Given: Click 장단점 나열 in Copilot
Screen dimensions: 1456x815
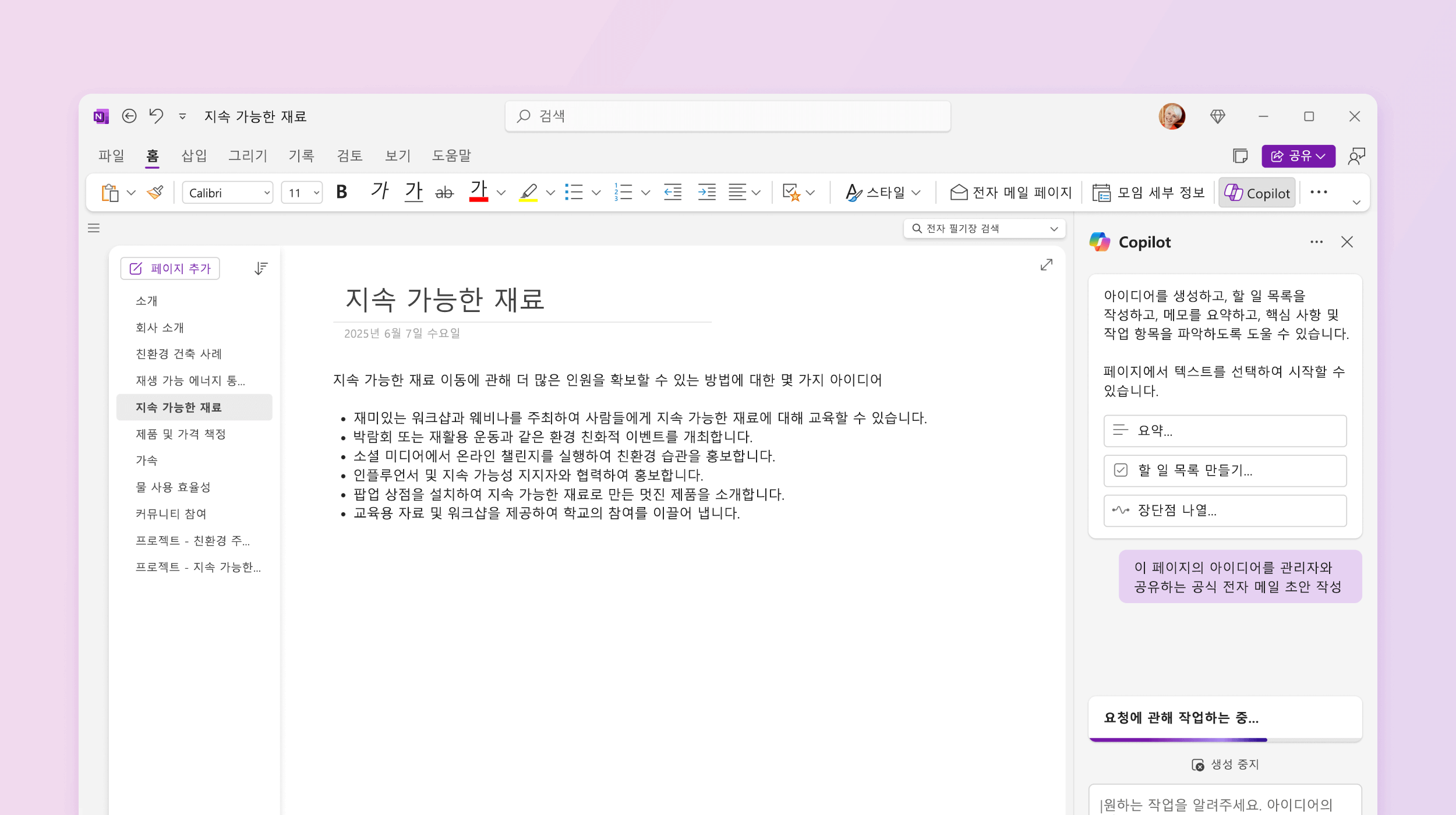Looking at the screenshot, I should [x=1225, y=510].
